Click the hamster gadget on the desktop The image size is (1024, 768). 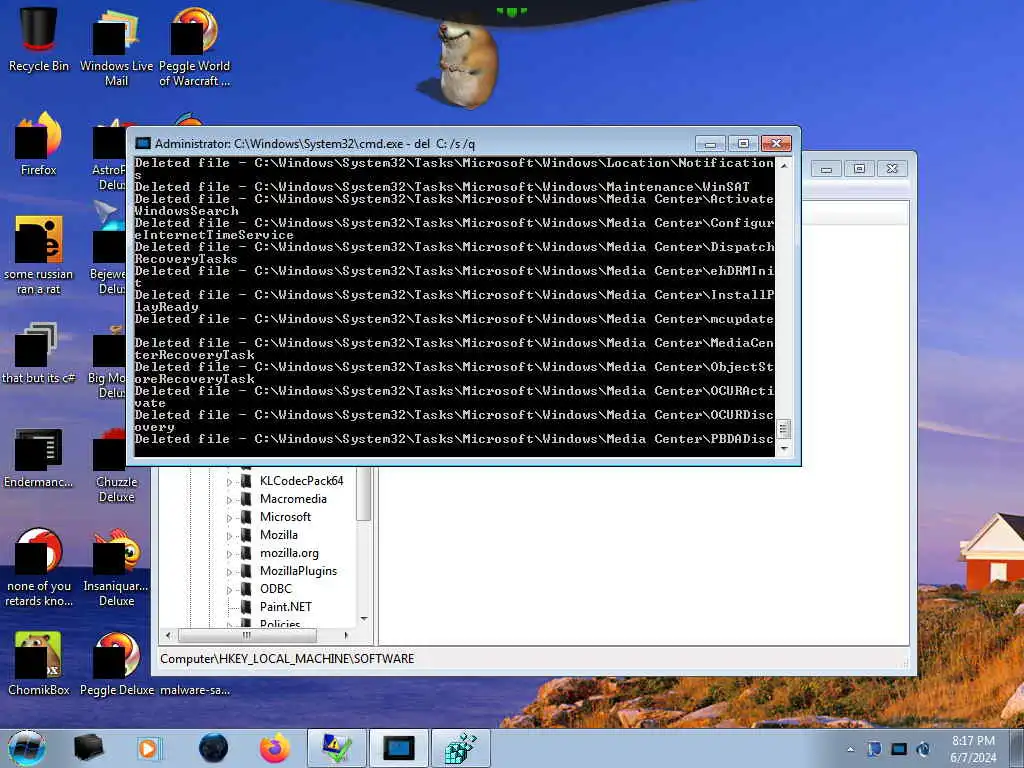466,62
